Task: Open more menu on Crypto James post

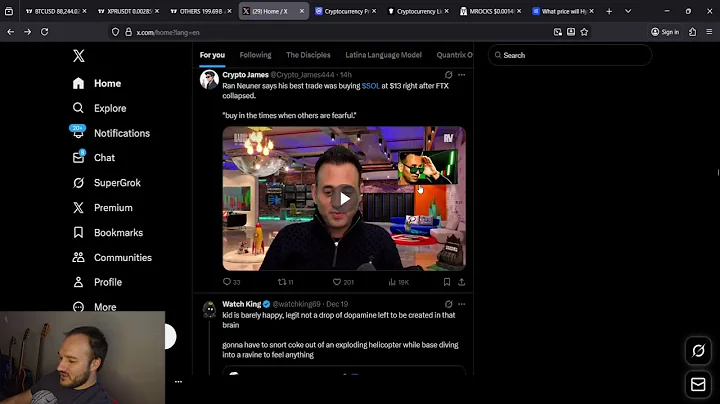Action: [461, 74]
